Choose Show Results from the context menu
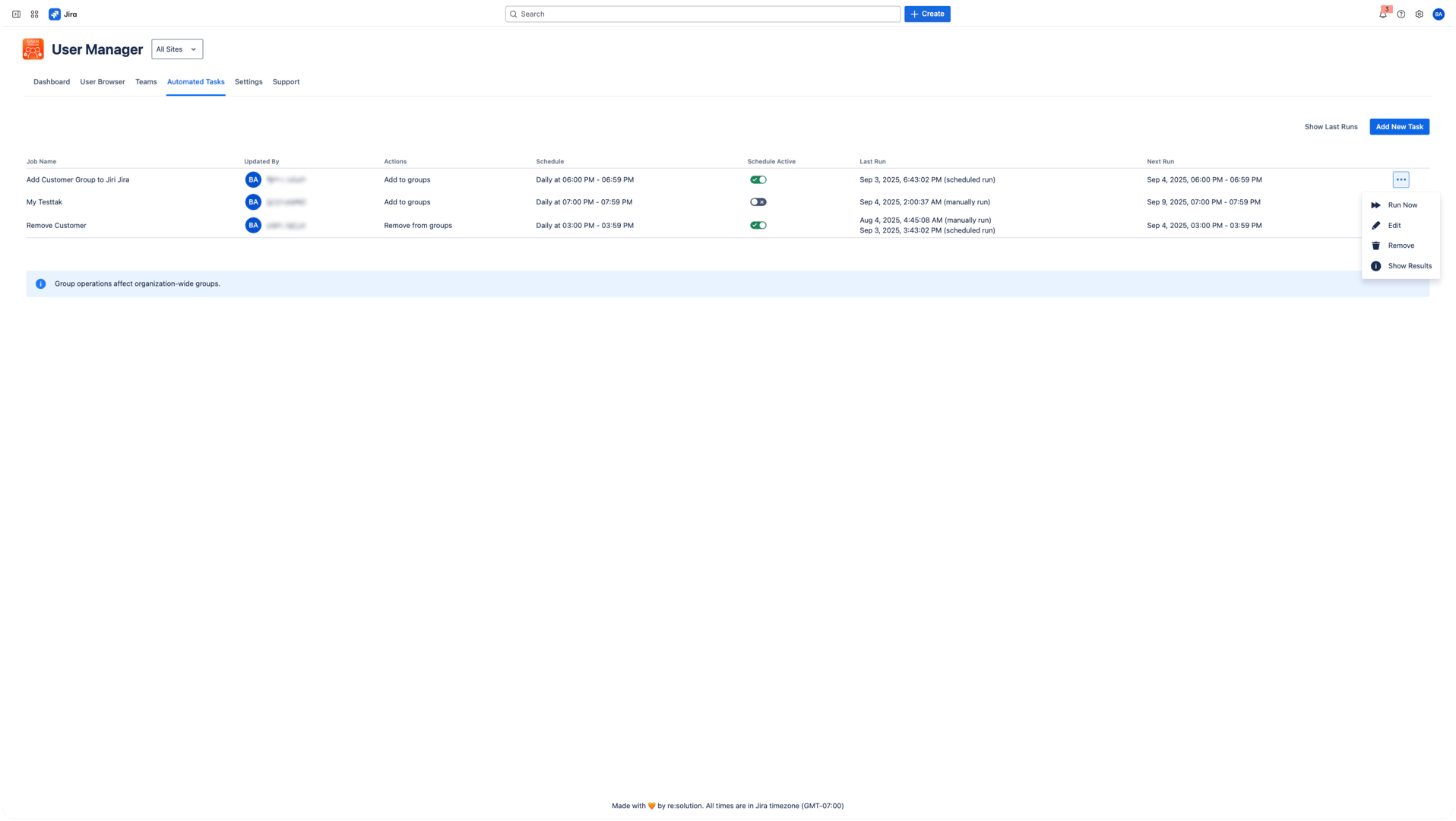1456x821 pixels. (x=1410, y=265)
